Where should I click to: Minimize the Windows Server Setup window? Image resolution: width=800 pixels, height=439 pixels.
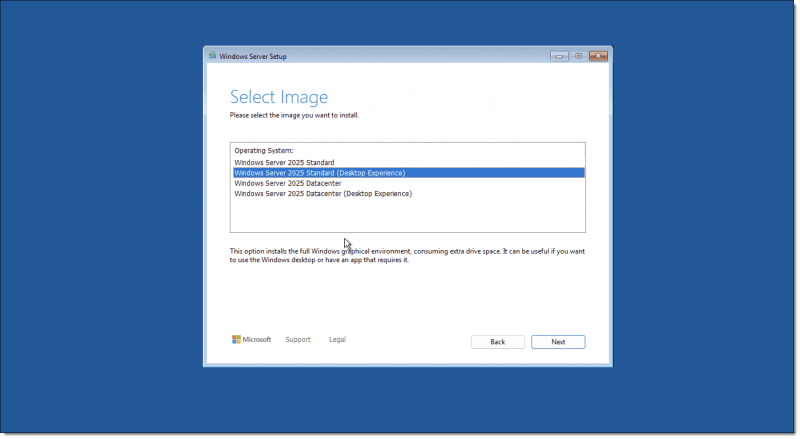point(559,56)
